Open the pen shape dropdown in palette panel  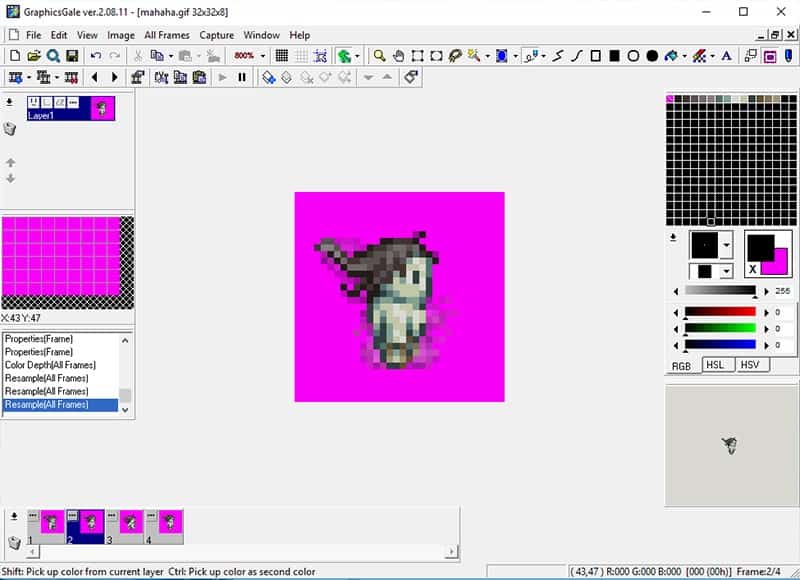(x=726, y=245)
